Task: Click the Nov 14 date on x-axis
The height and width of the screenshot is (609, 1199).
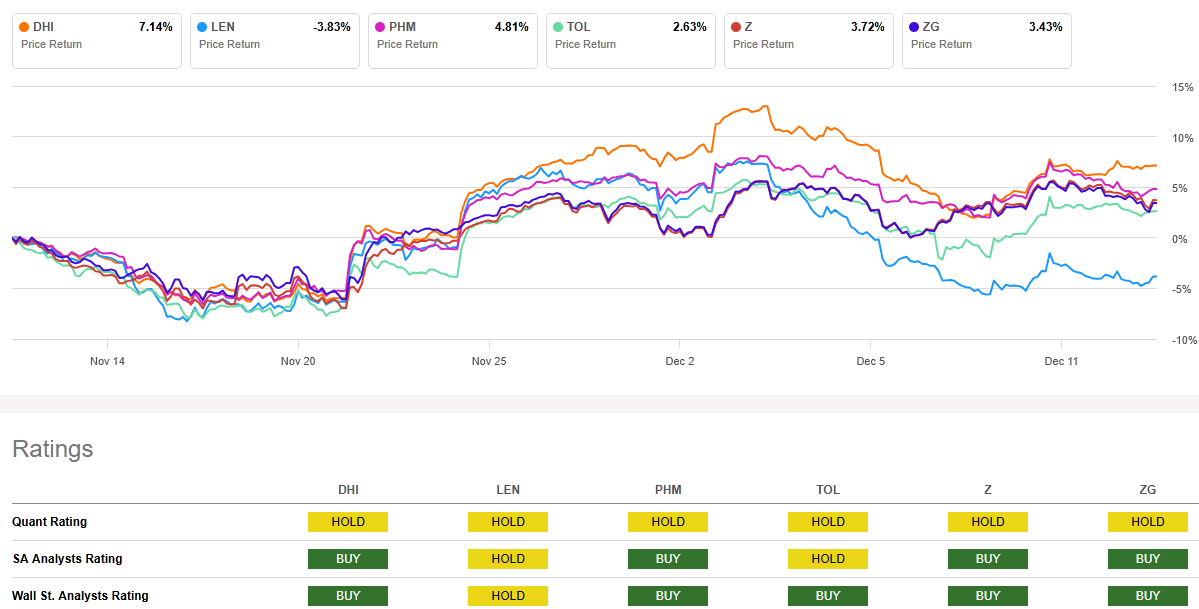Action: pyautogui.click(x=107, y=361)
